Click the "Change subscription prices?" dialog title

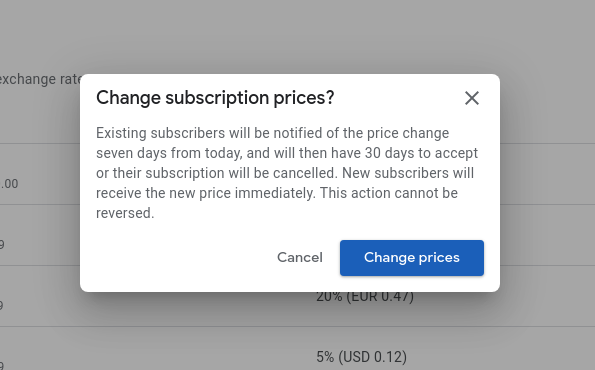215,98
